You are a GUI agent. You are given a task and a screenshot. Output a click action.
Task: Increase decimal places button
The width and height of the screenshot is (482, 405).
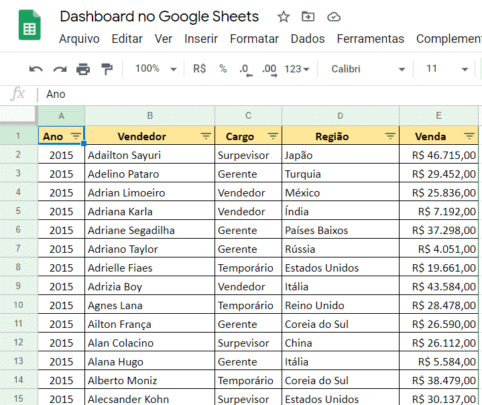(269, 70)
